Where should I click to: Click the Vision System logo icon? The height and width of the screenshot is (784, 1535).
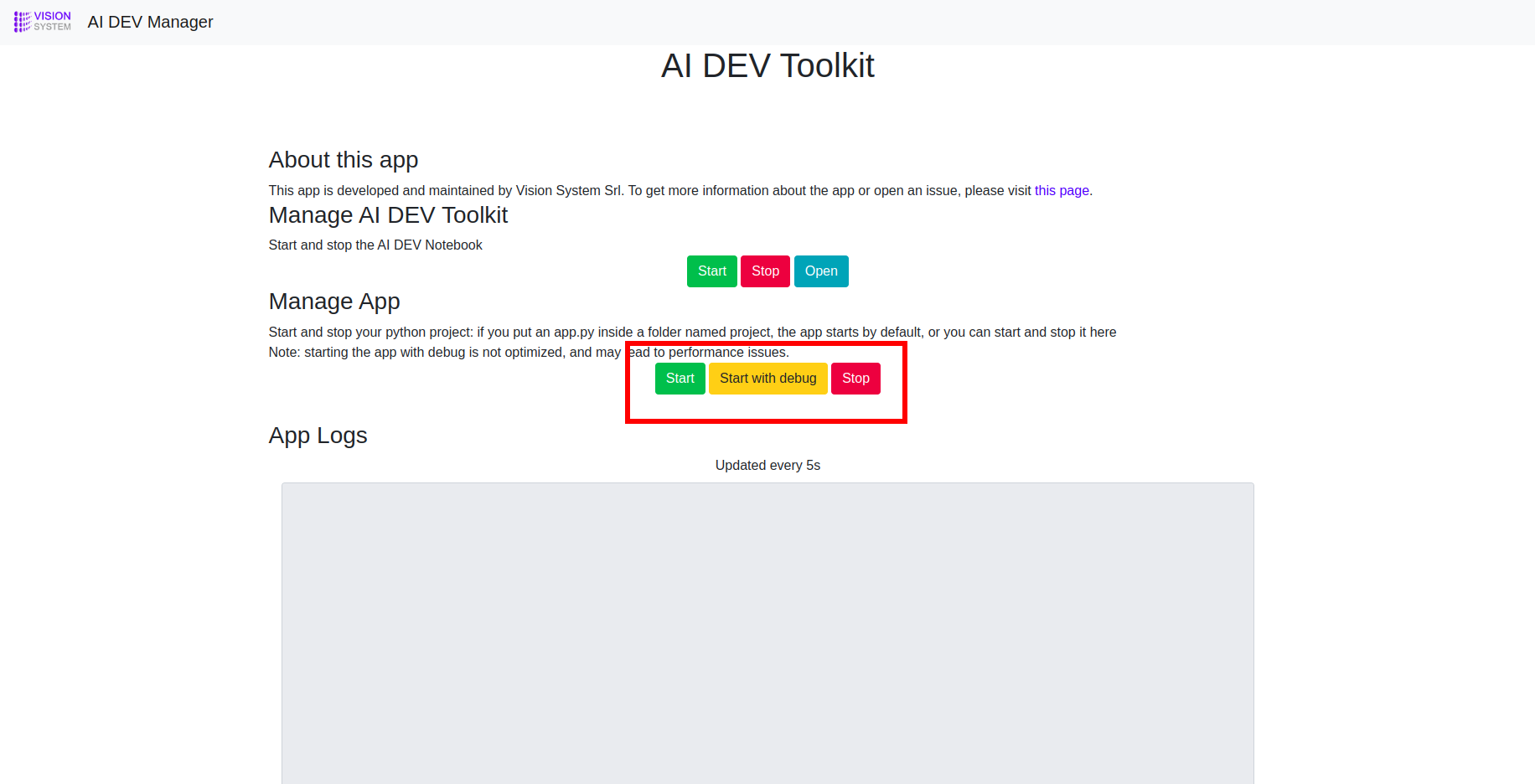pyautogui.click(x=43, y=22)
